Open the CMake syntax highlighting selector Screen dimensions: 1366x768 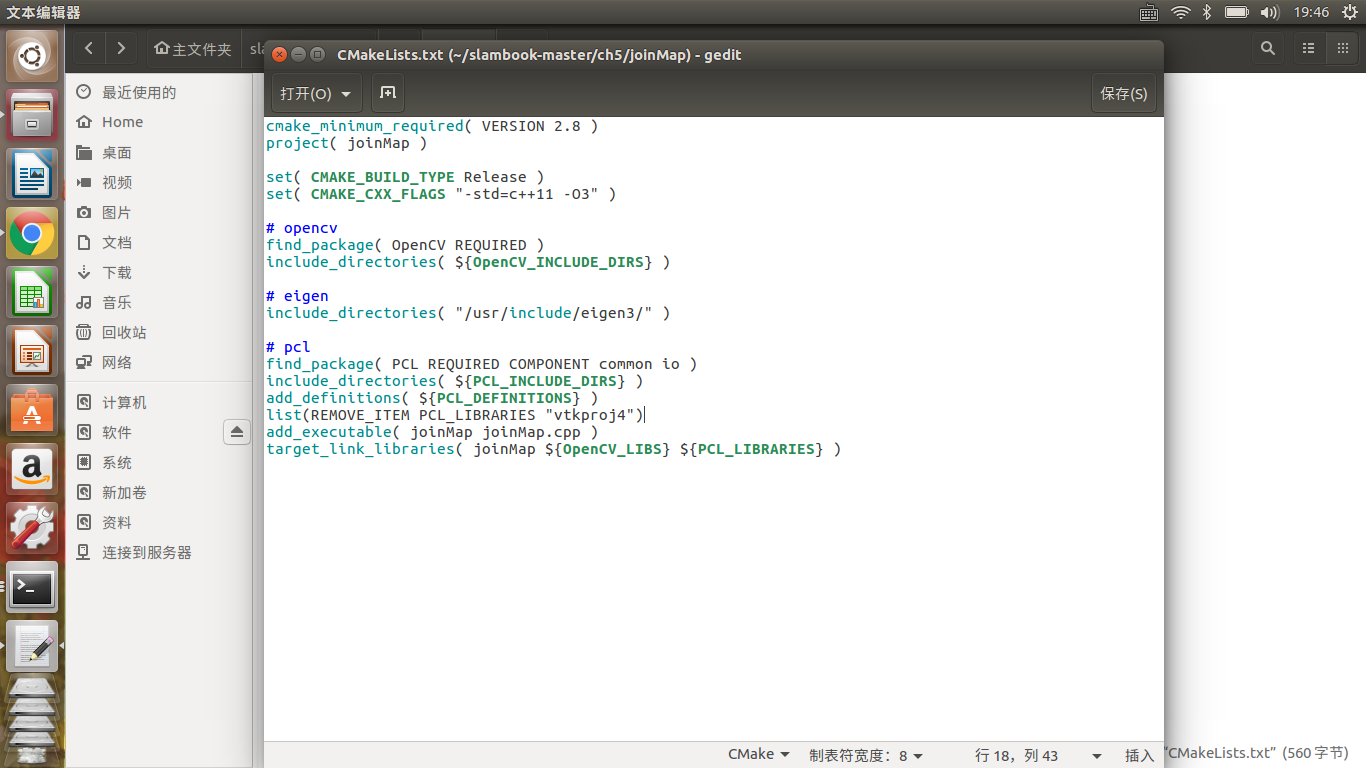click(759, 755)
